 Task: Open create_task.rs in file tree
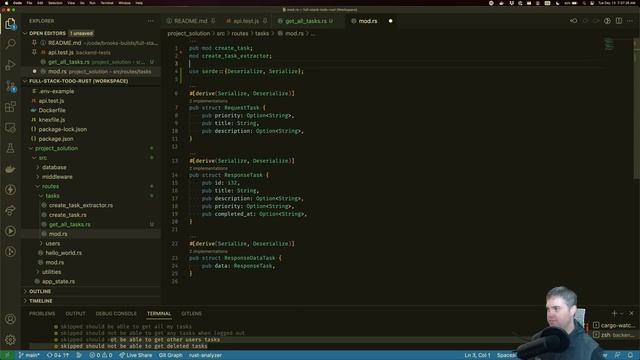(x=68, y=215)
